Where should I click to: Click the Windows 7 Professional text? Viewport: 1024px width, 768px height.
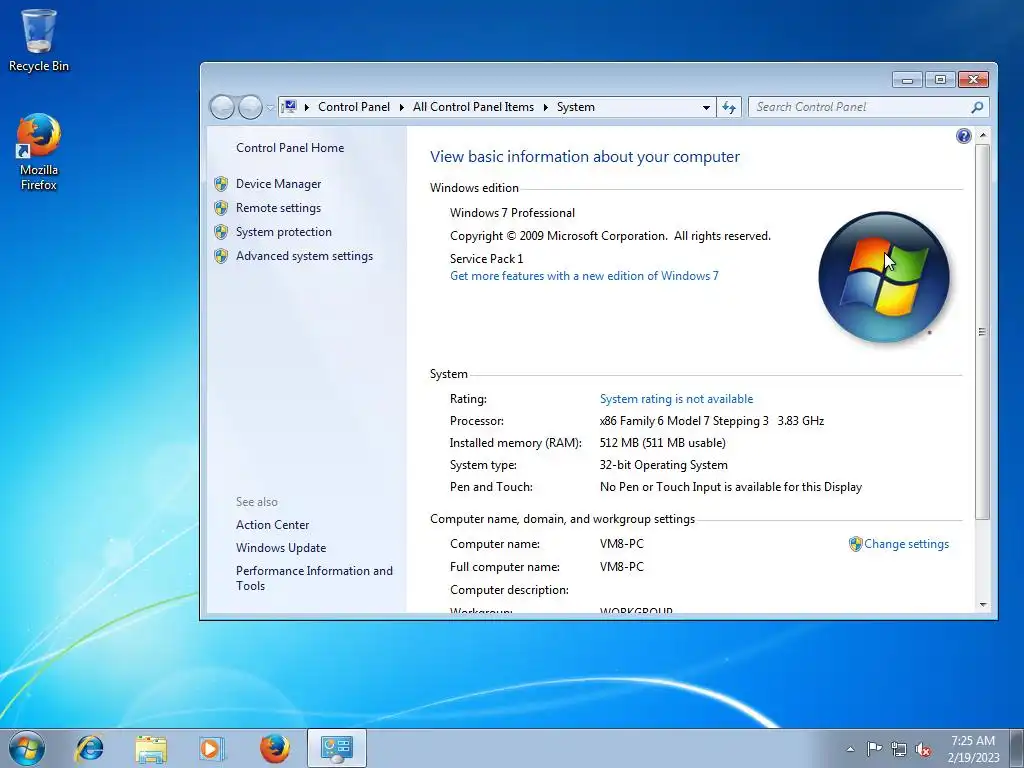point(512,213)
